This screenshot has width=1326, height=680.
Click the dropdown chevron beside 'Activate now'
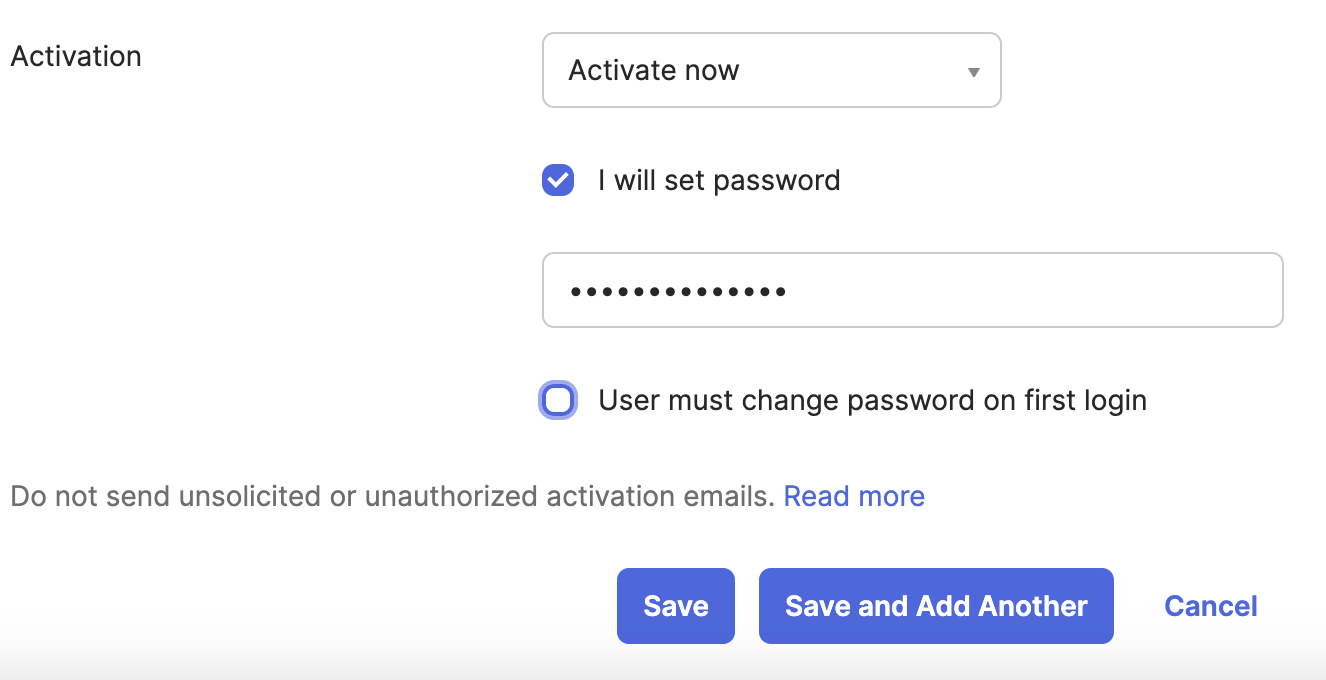[972, 70]
